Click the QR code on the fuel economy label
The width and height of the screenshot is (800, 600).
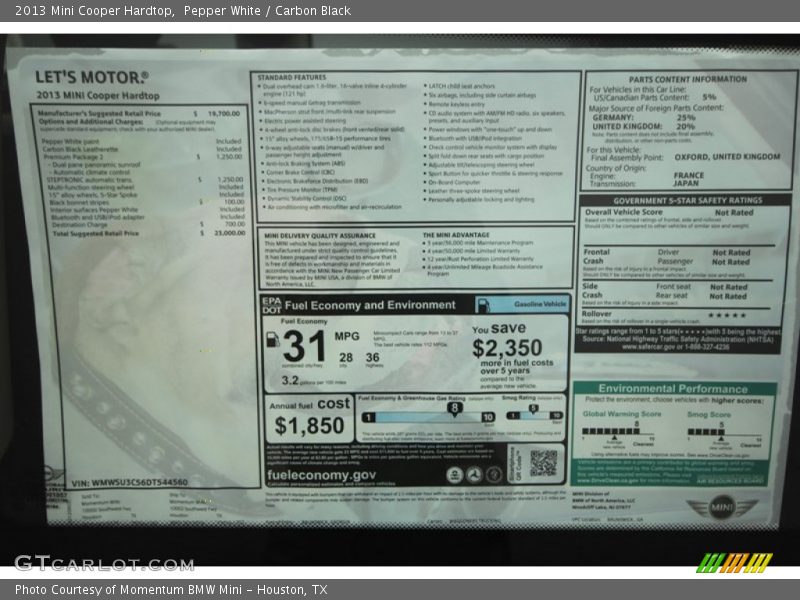click(x=543, y=463)
